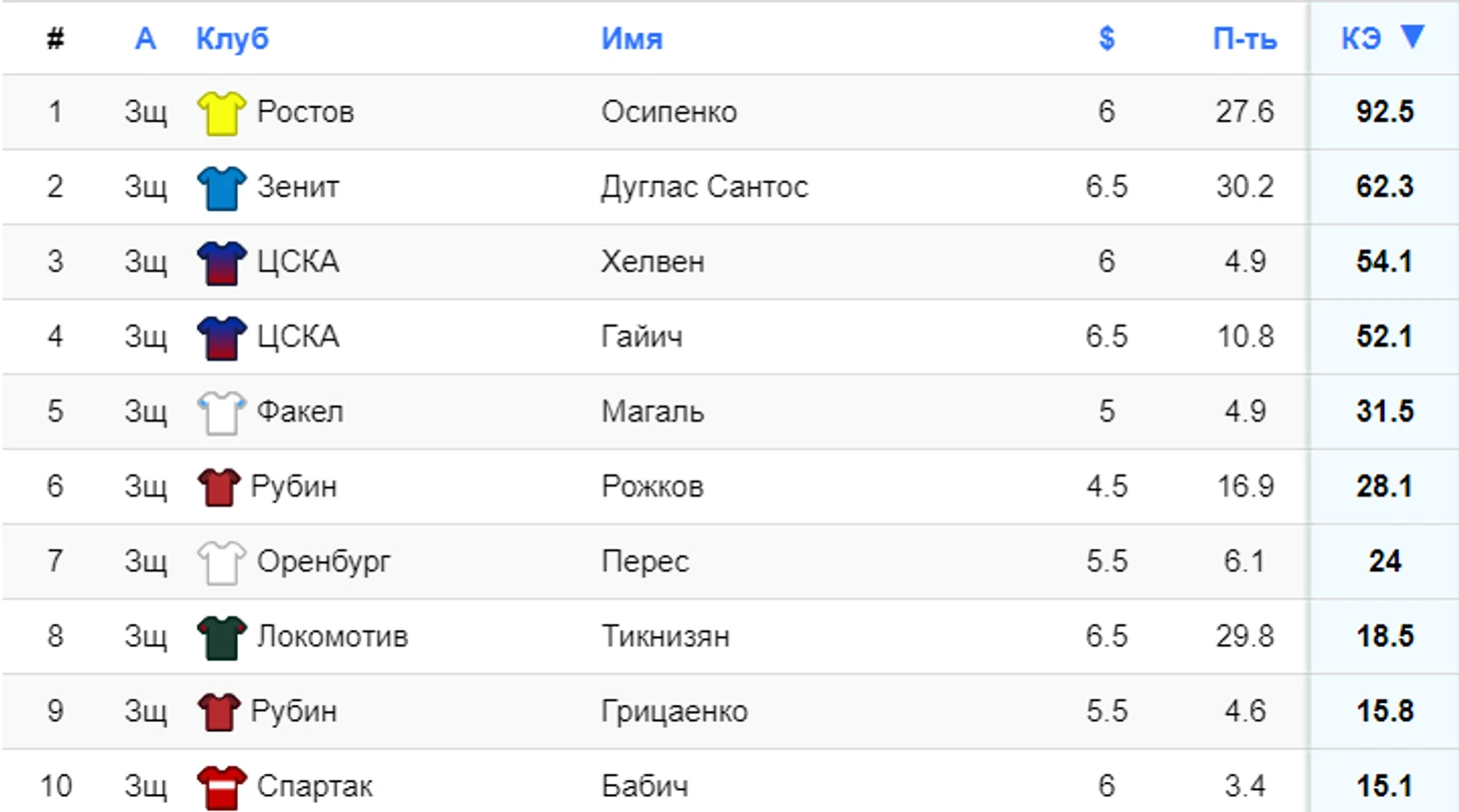Toggle sort arrow next to КЭ header

click(1412, 37)
